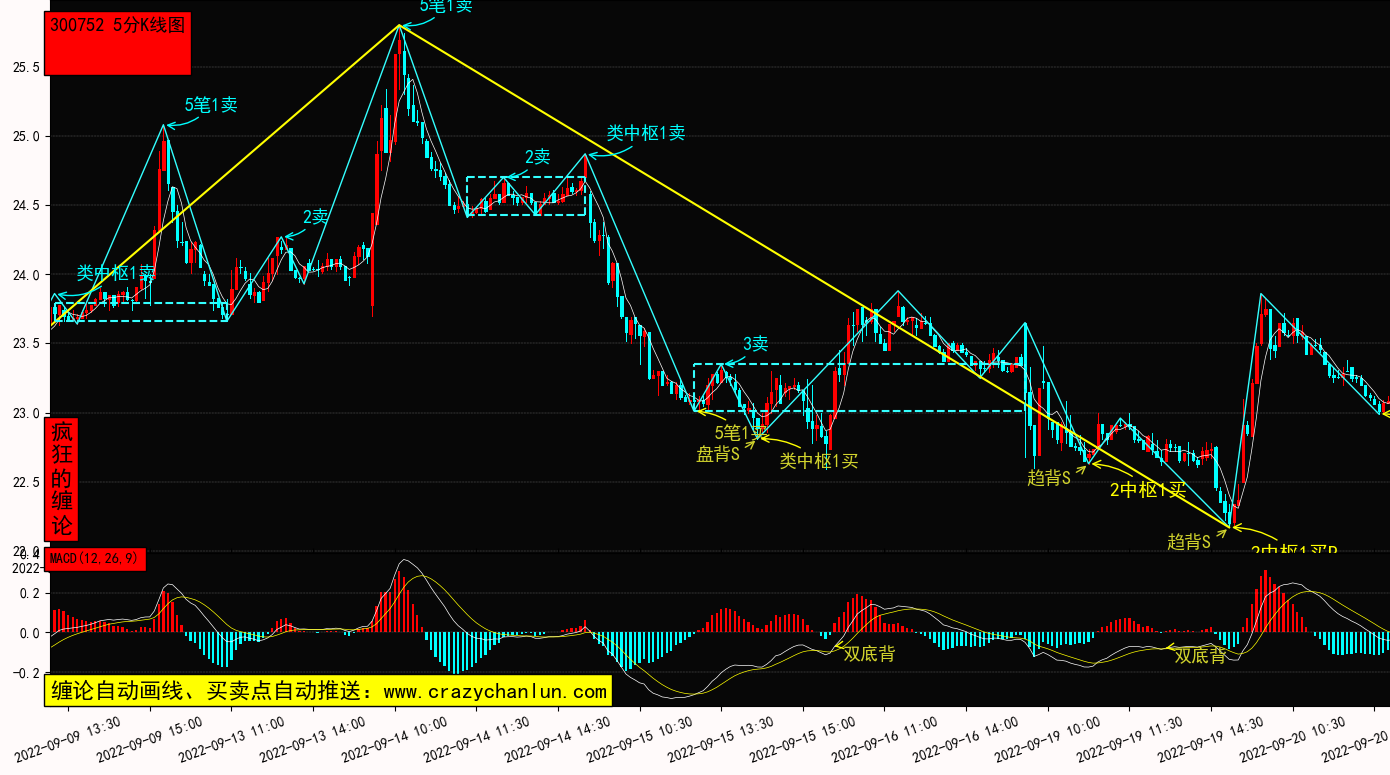Screen dimensions: 1390x775
Task: Select the 2022-09-15 13:30 time label
Action: [x=721, y=737]
